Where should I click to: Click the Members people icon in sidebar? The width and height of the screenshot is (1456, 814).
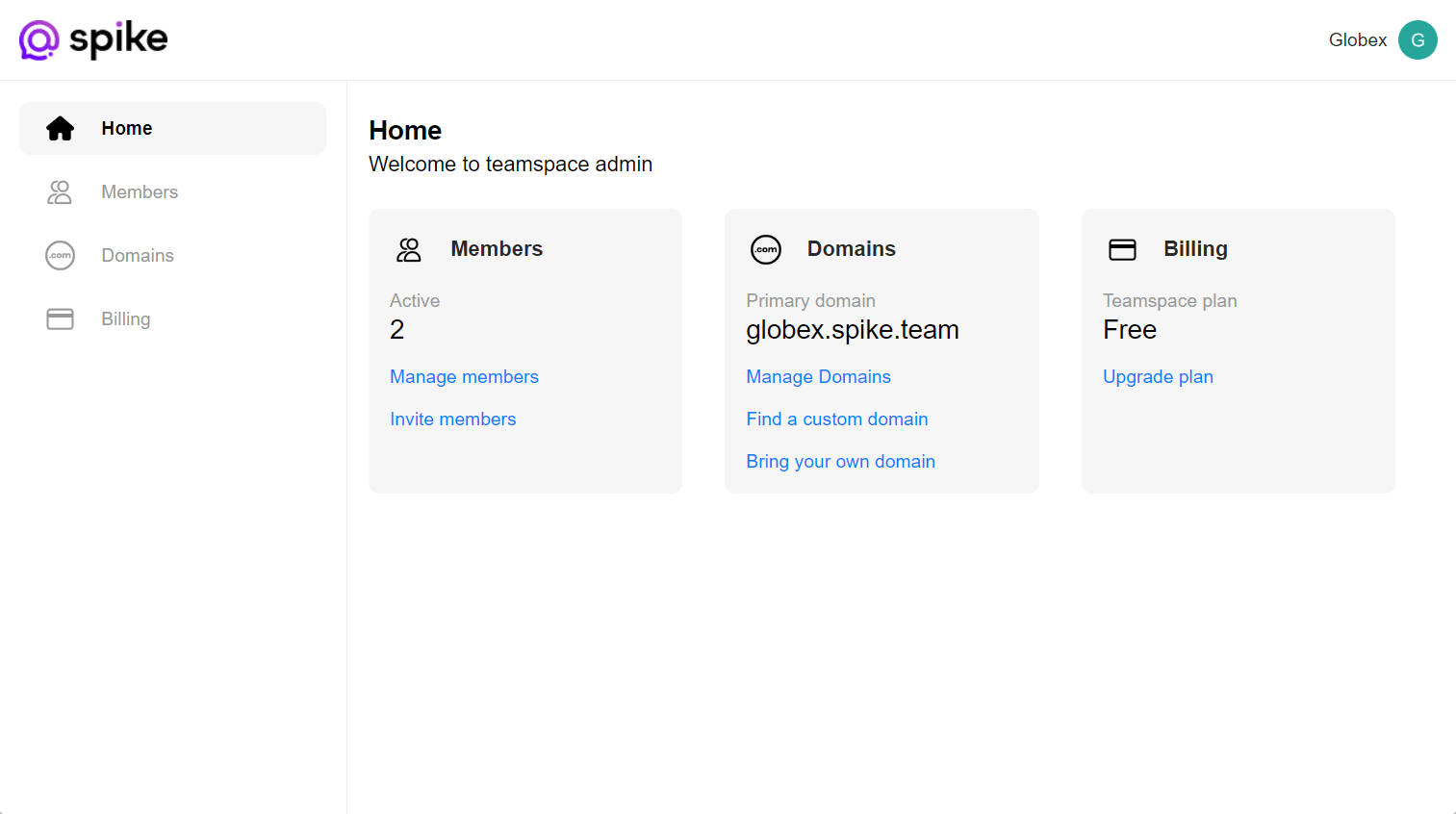(x=60, y=191)
